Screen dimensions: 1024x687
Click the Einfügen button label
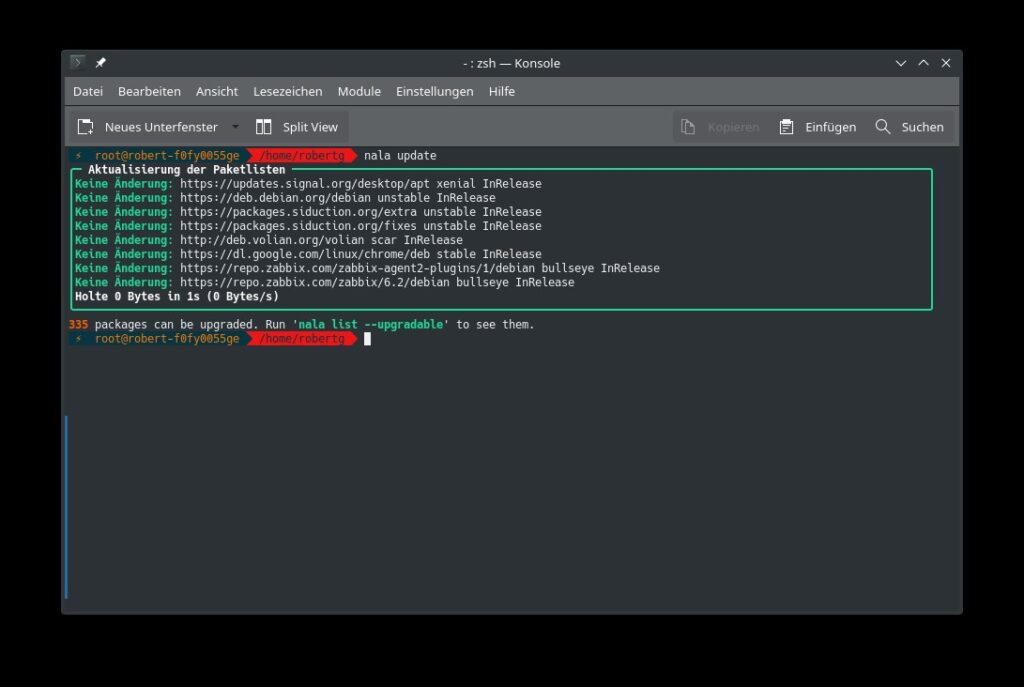click(x=830, y=127)
